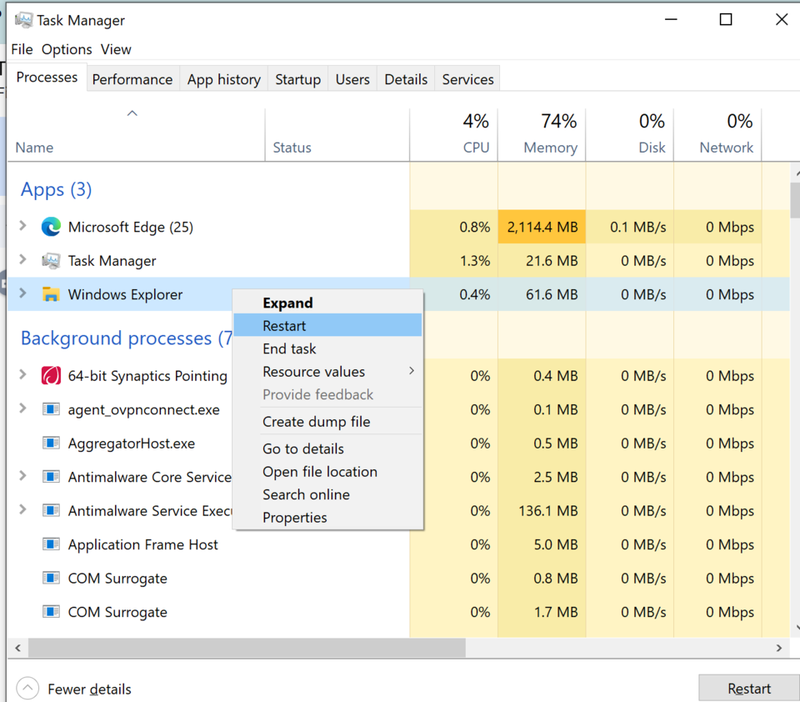Image resolution: width=800 pixels, height=702 pixels.
Task: Sort by the Disk column header
Action: (x=630, y=135)
